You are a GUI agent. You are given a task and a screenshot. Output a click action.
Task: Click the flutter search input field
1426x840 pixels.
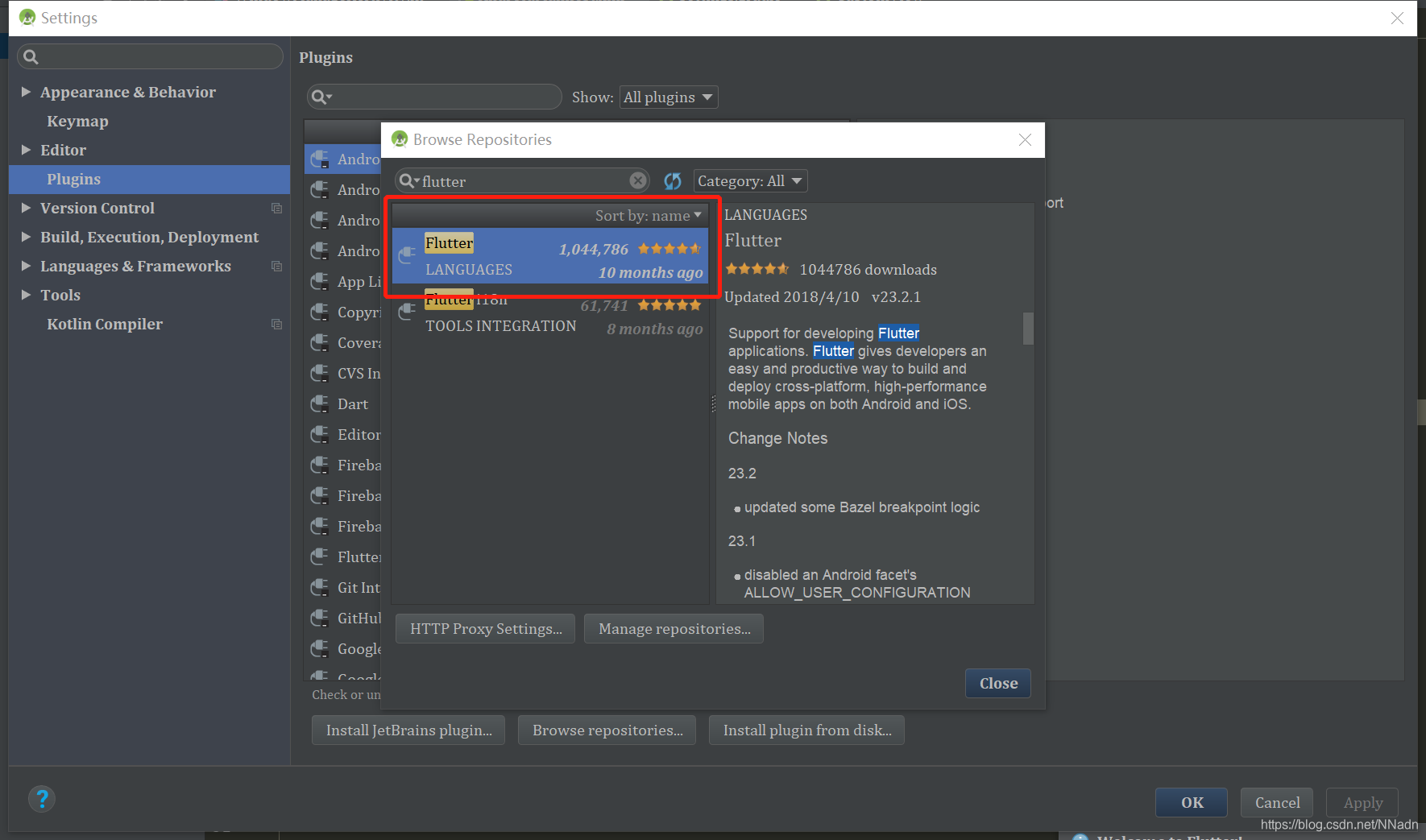click(x=522, y=181)
